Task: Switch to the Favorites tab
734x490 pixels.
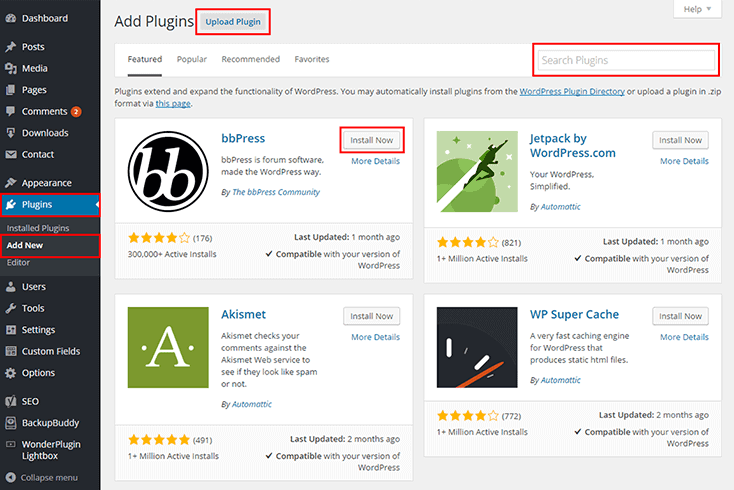Action: point(312,59)
